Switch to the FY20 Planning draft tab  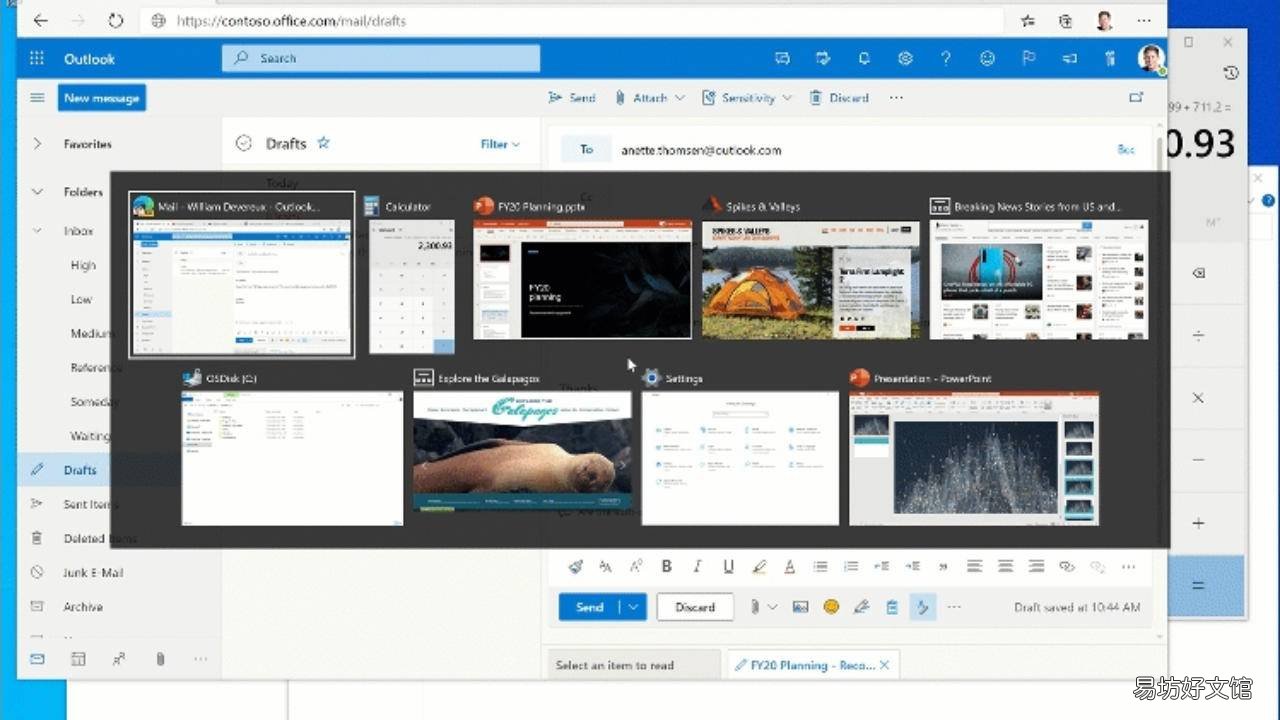tap(804, 665)
